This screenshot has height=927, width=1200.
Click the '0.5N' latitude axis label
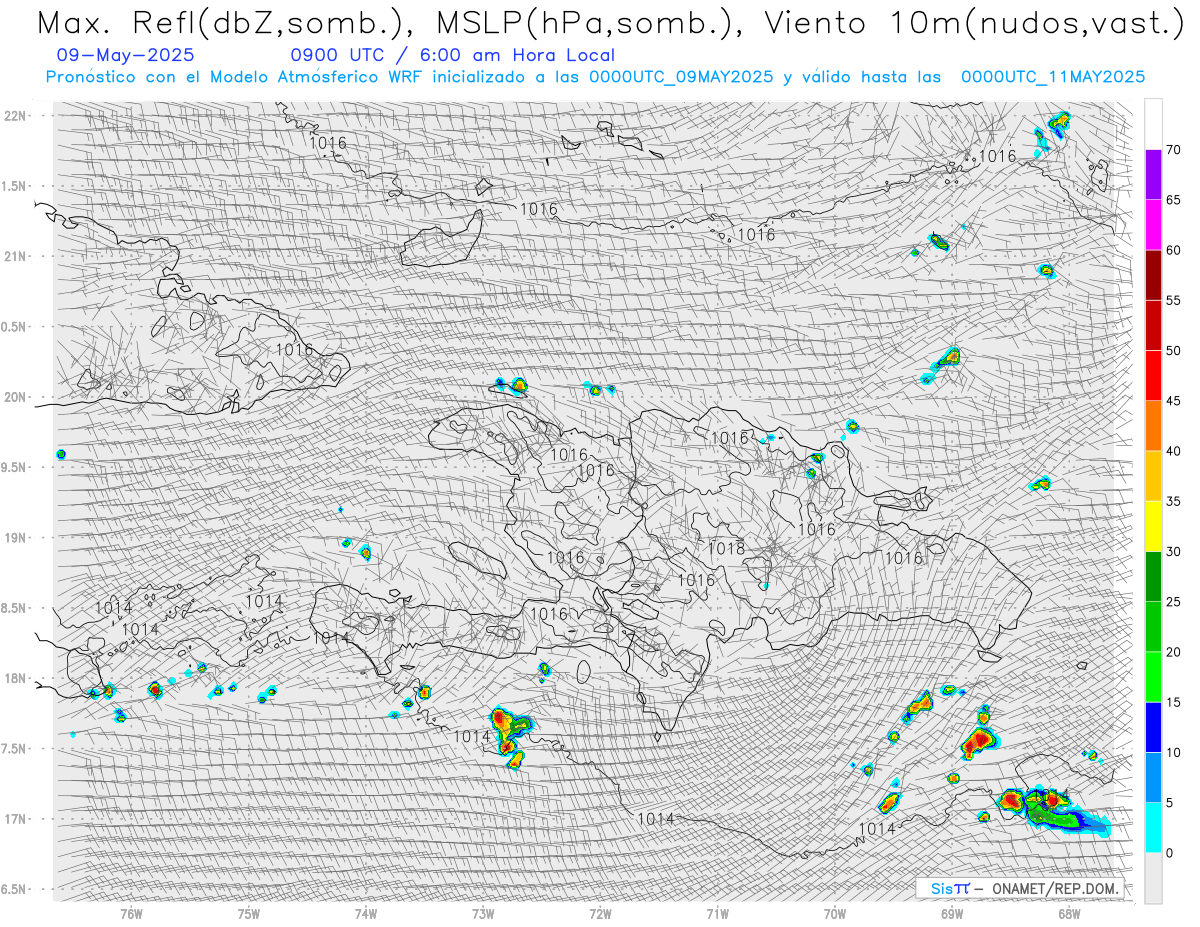[15, 327]
